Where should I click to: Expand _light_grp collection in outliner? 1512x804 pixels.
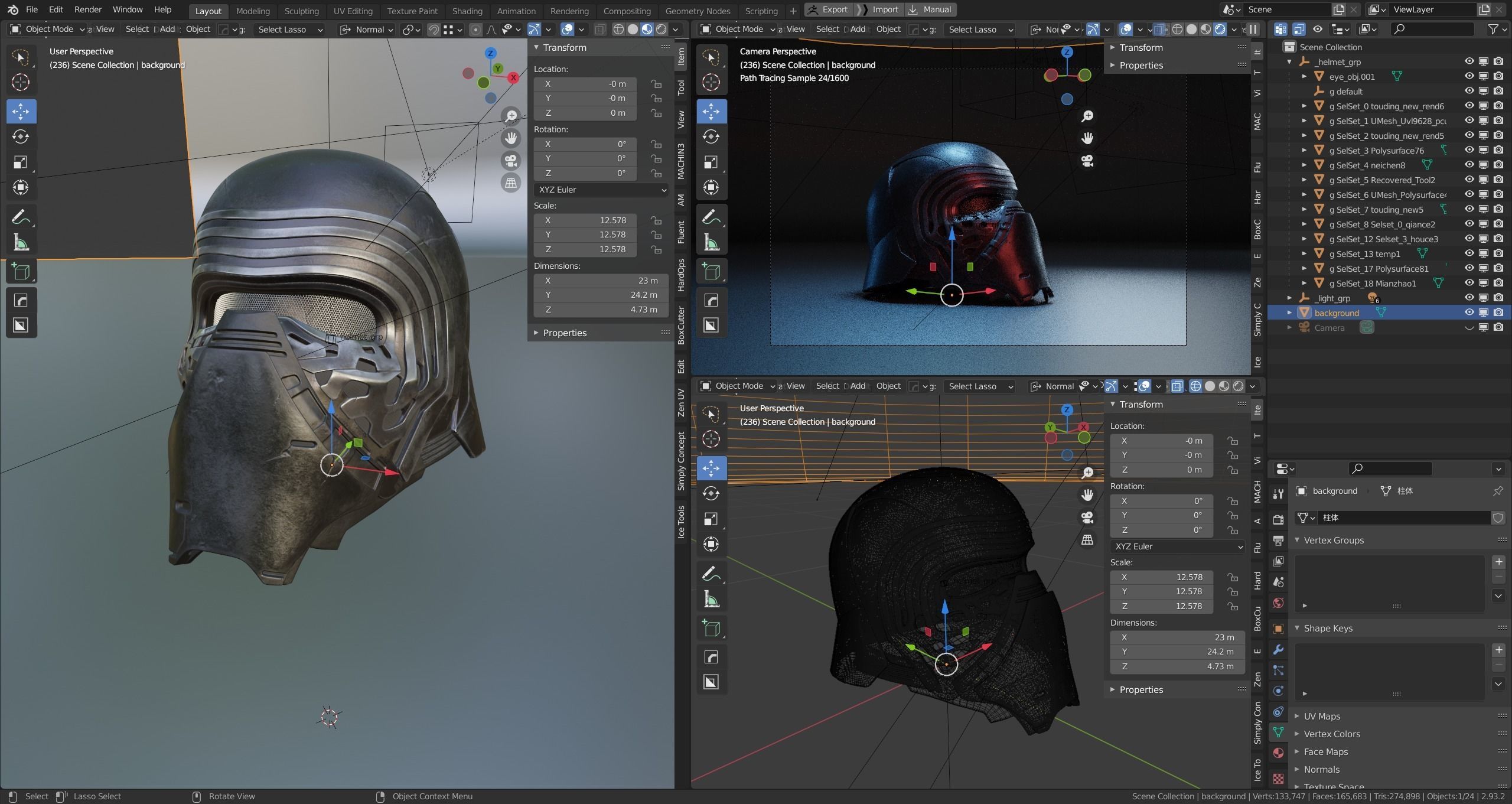(x=1289, y=298)
